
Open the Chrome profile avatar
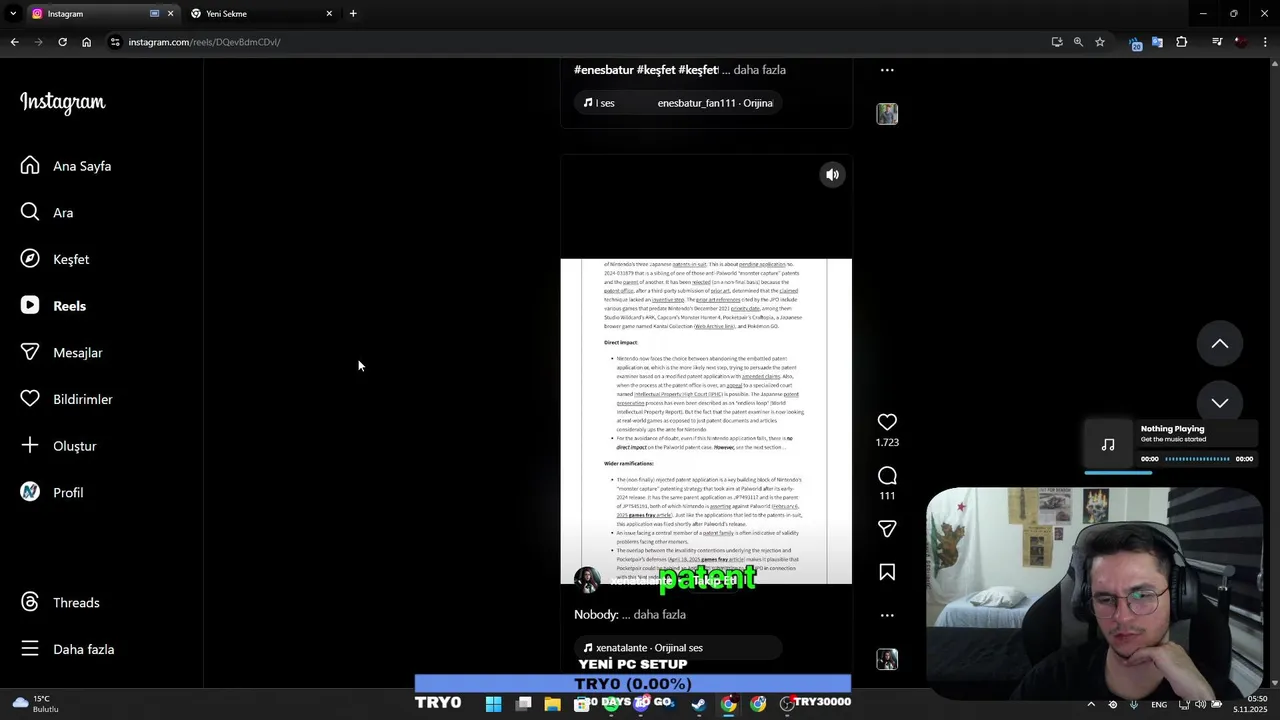[x=1241, y=42]
